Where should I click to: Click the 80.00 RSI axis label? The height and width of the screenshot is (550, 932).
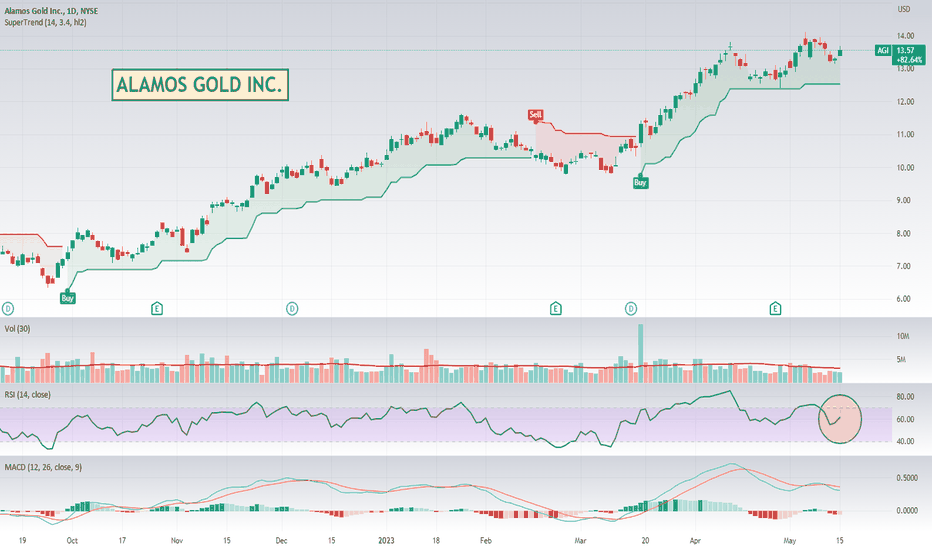coord(905,397)
